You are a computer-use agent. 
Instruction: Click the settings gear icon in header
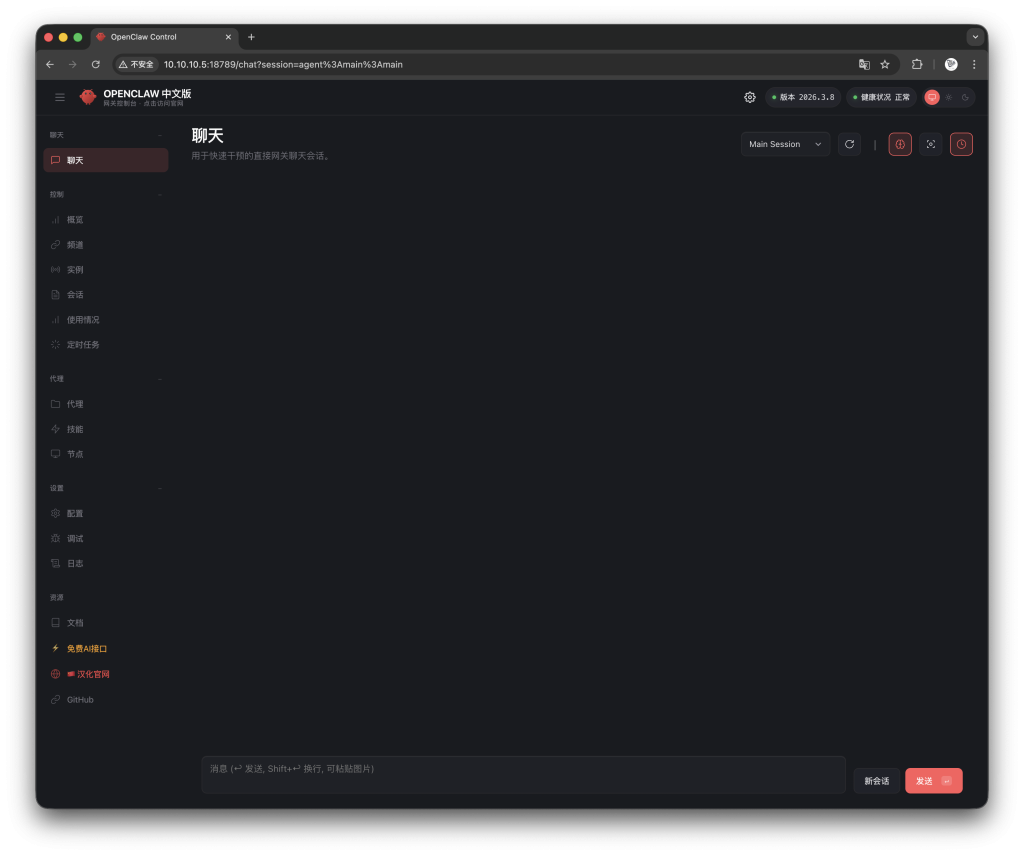coord(750,97)
